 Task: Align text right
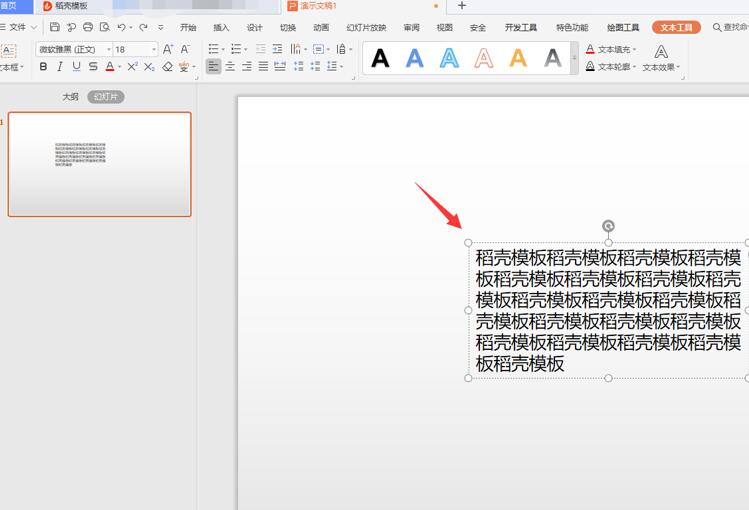point(246,66)
